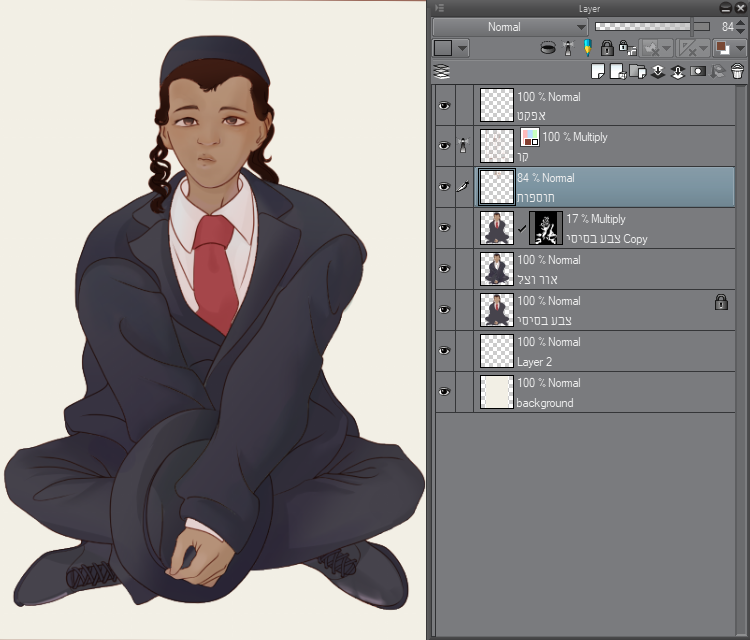This screenshot has height=640, width=750.
Task: Expand the layer color dropdown arrow
Action: [x=463, y=48]
